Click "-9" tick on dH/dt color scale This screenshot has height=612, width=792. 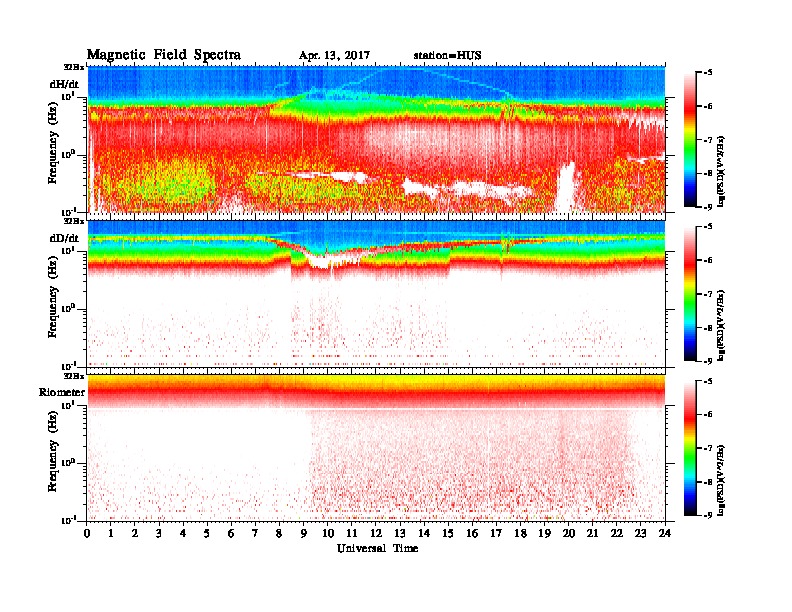pyautogui.click(x=708, y=207)
